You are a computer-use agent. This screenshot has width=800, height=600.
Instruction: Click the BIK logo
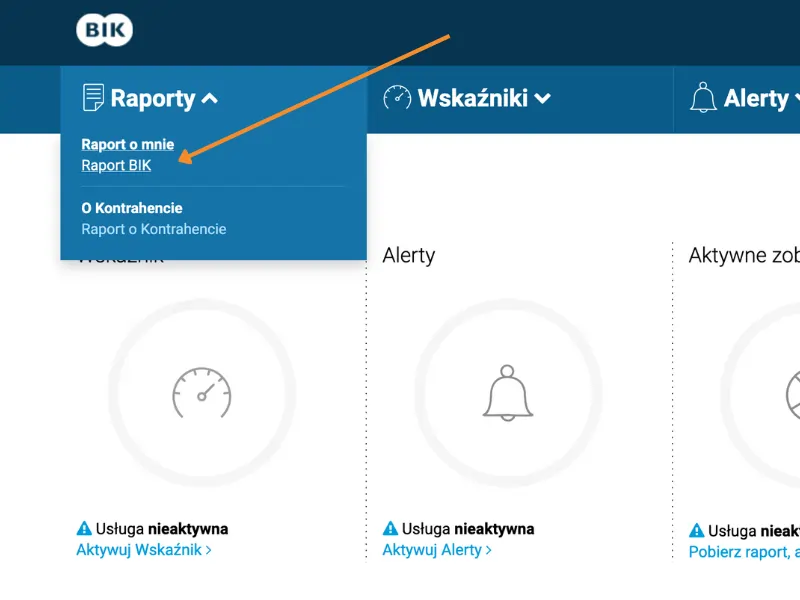pyautogui.click(x=104, y=30)
